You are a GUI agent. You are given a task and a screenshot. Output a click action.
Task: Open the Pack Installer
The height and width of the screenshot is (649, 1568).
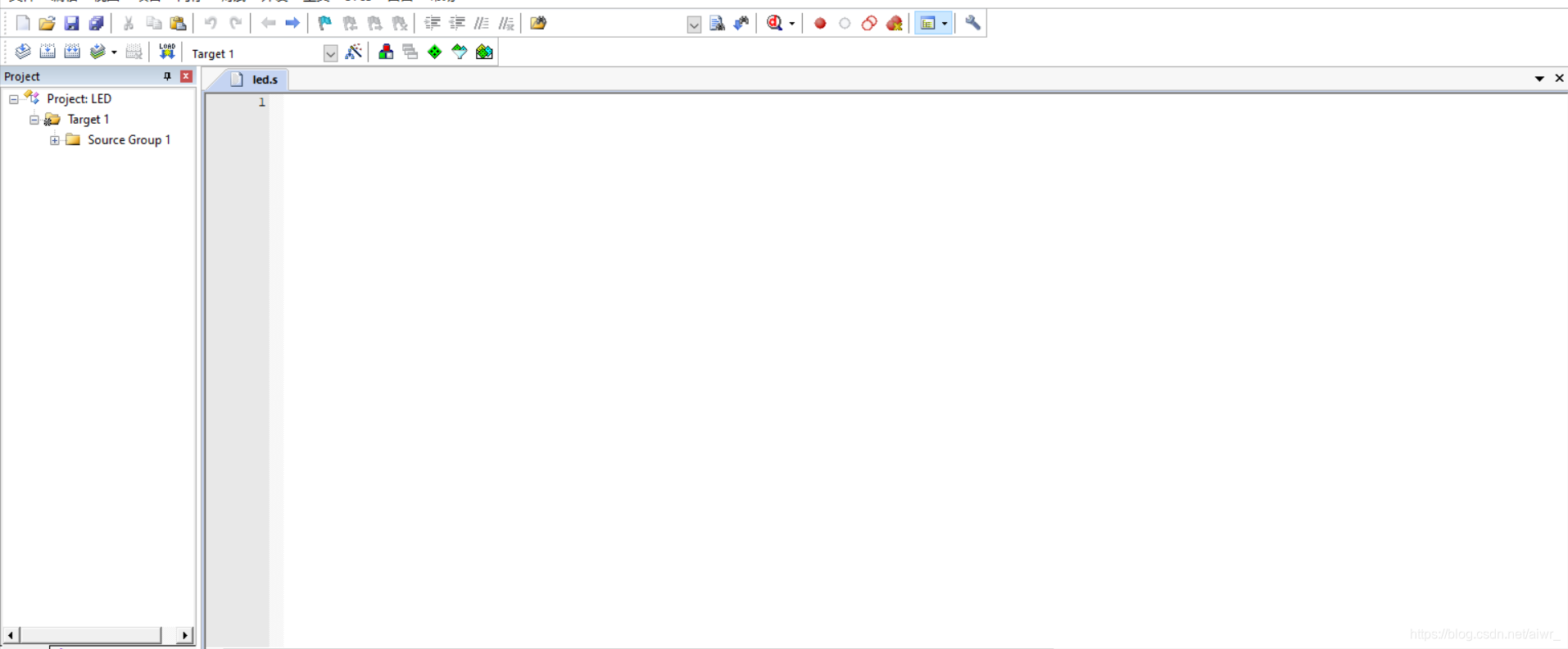pos(484,52)
